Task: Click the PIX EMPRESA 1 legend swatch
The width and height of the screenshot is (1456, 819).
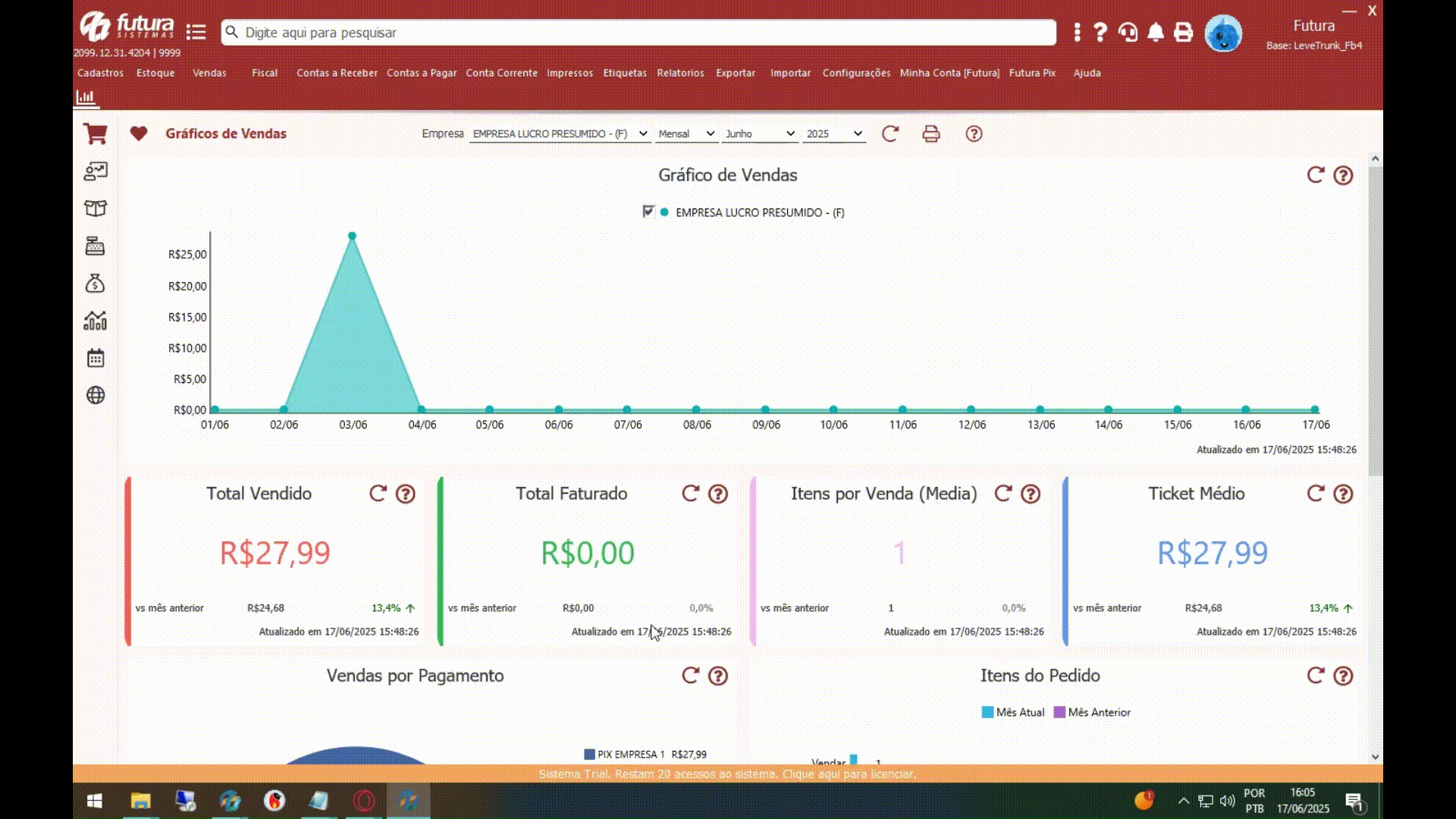Action: tap(589, 755)
